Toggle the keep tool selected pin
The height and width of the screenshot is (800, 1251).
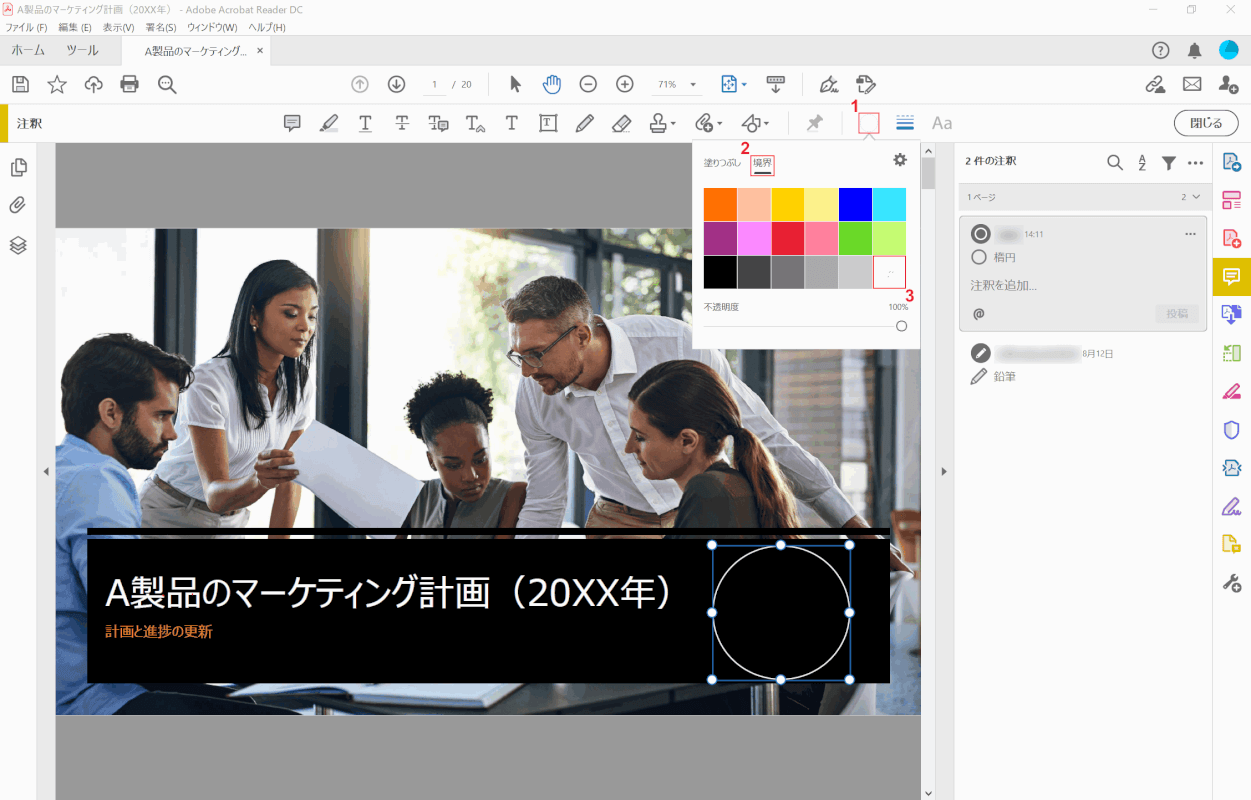point(815,123)
